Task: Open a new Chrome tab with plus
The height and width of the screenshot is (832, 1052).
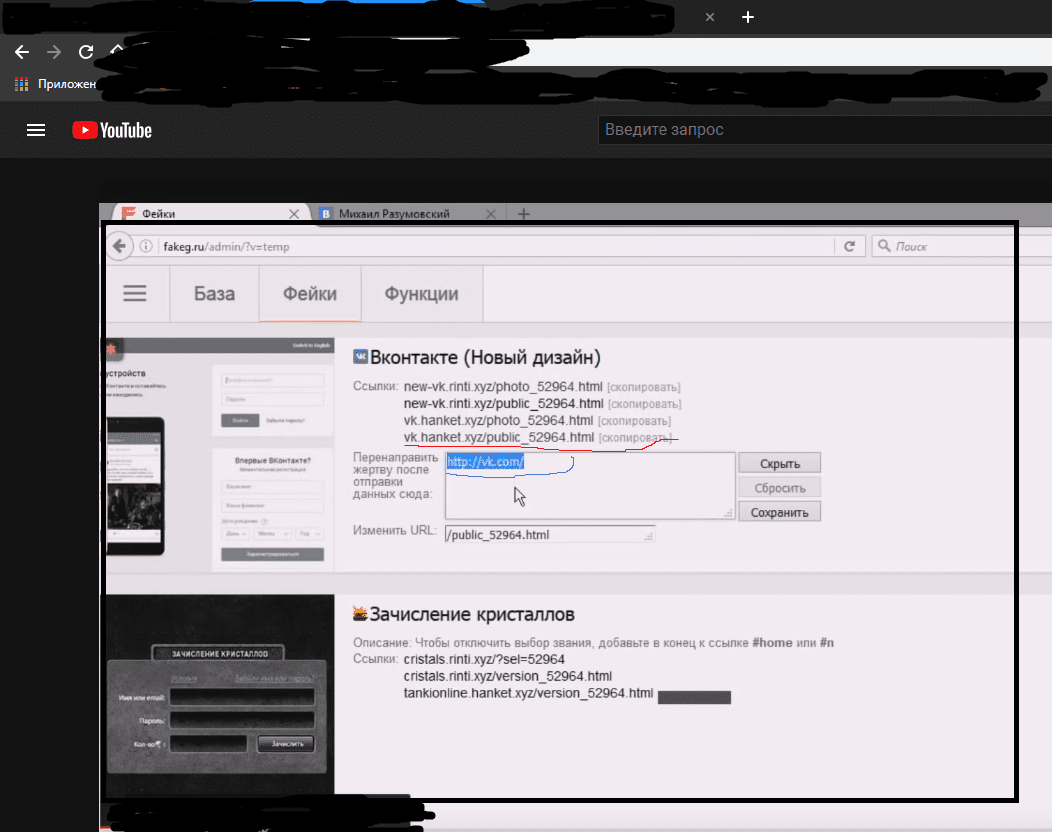Action: (748, 17)
